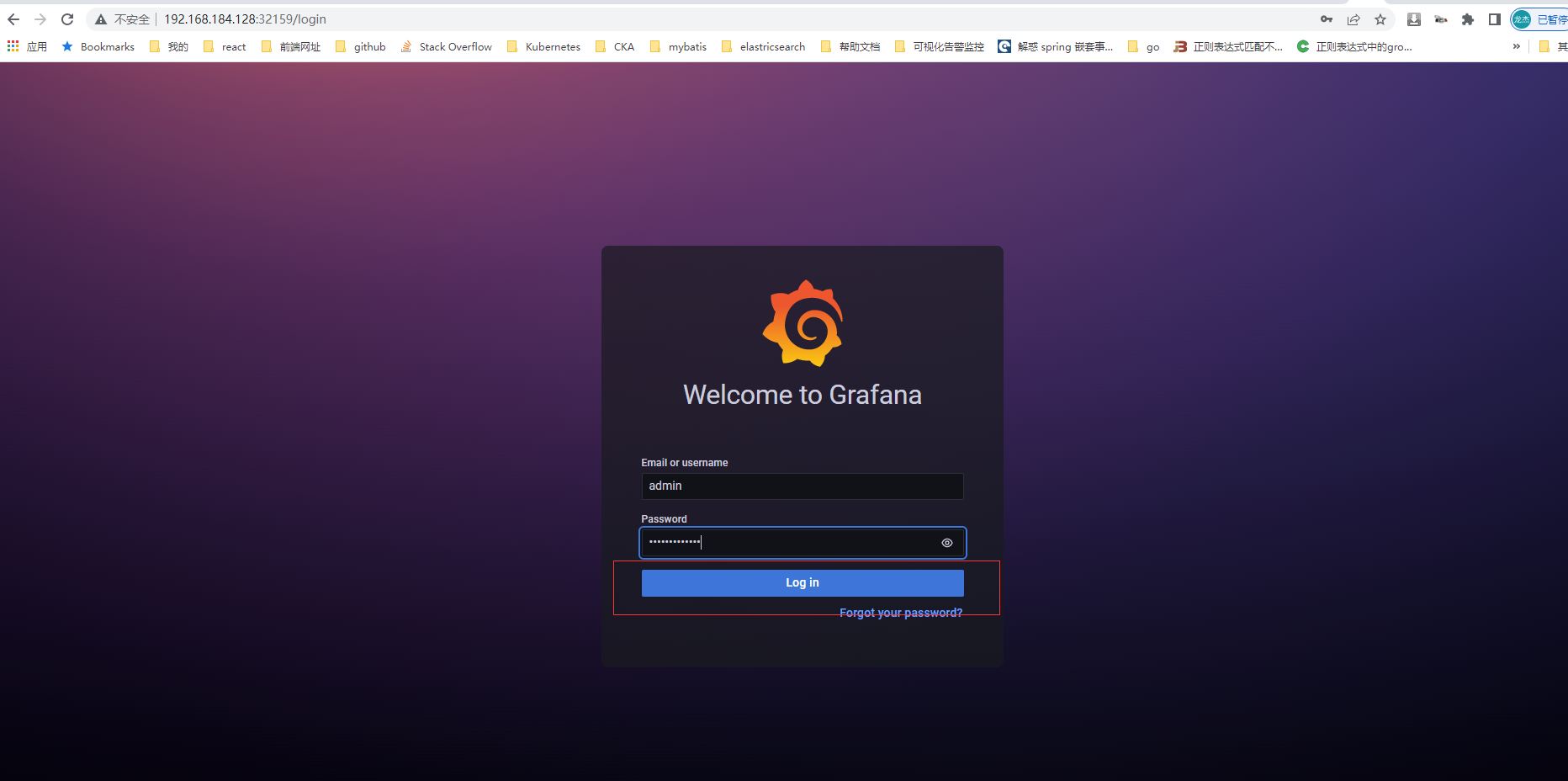Click the not-secure warning icon
The width and height of the screenshot is (1568, 781).
click(x=101, y=19)
